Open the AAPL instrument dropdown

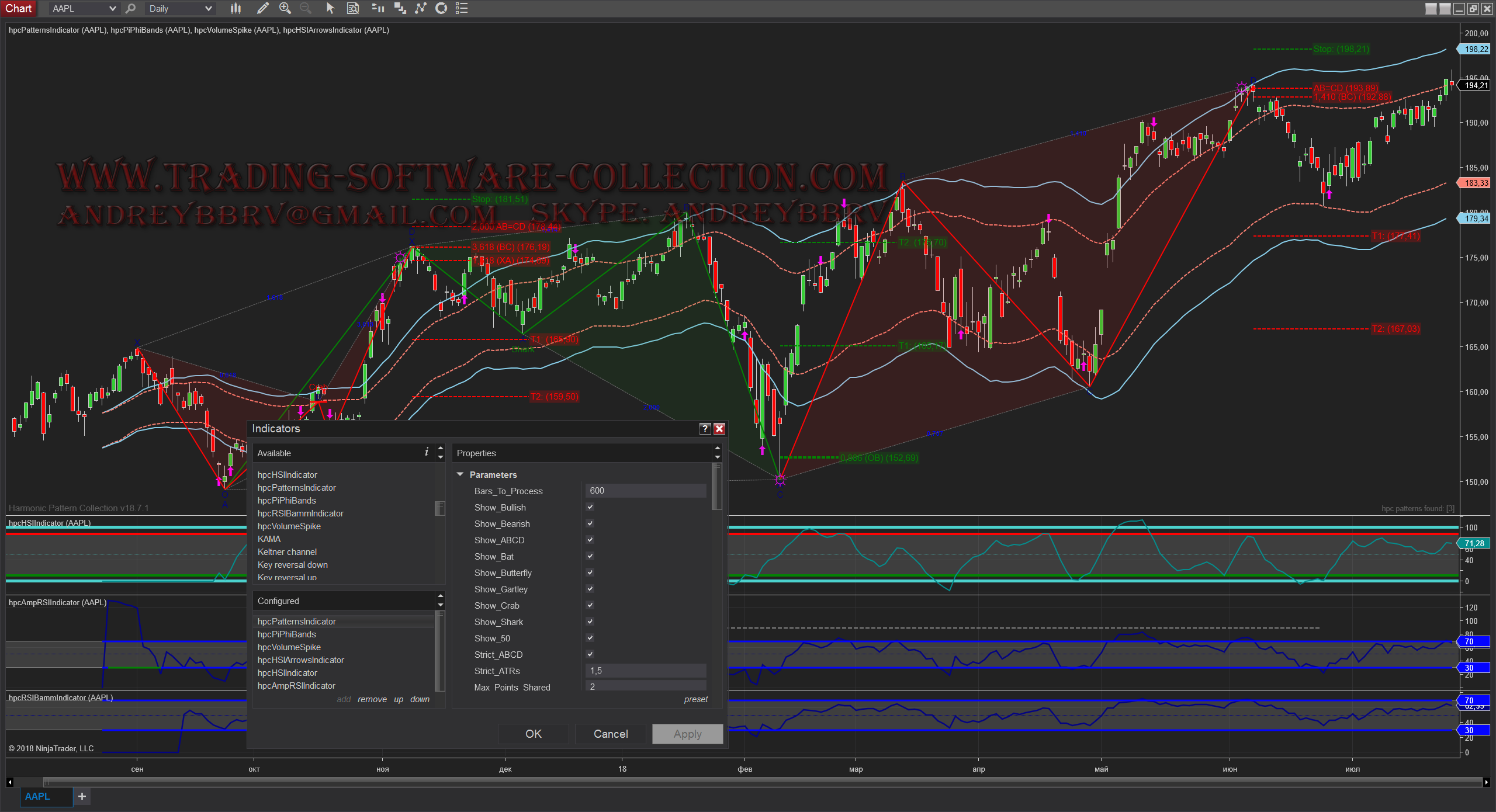pos(112,8)
